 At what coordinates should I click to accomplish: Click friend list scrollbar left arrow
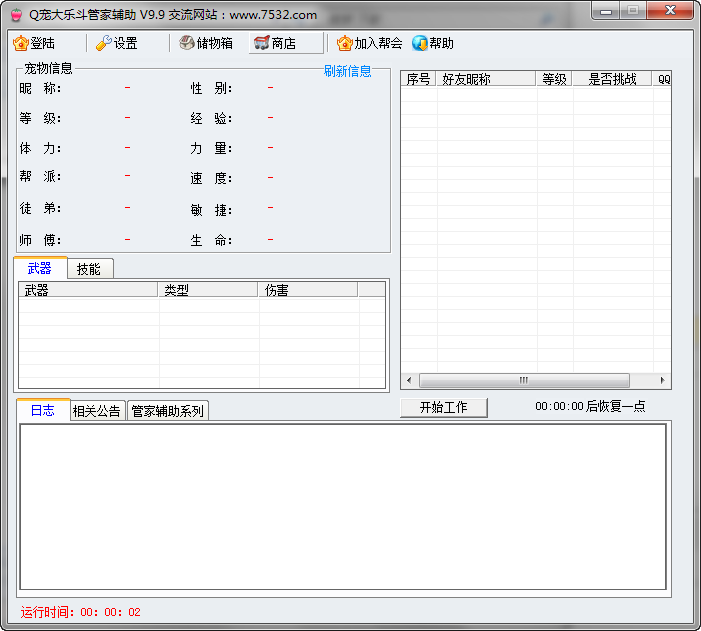[409, 381]
